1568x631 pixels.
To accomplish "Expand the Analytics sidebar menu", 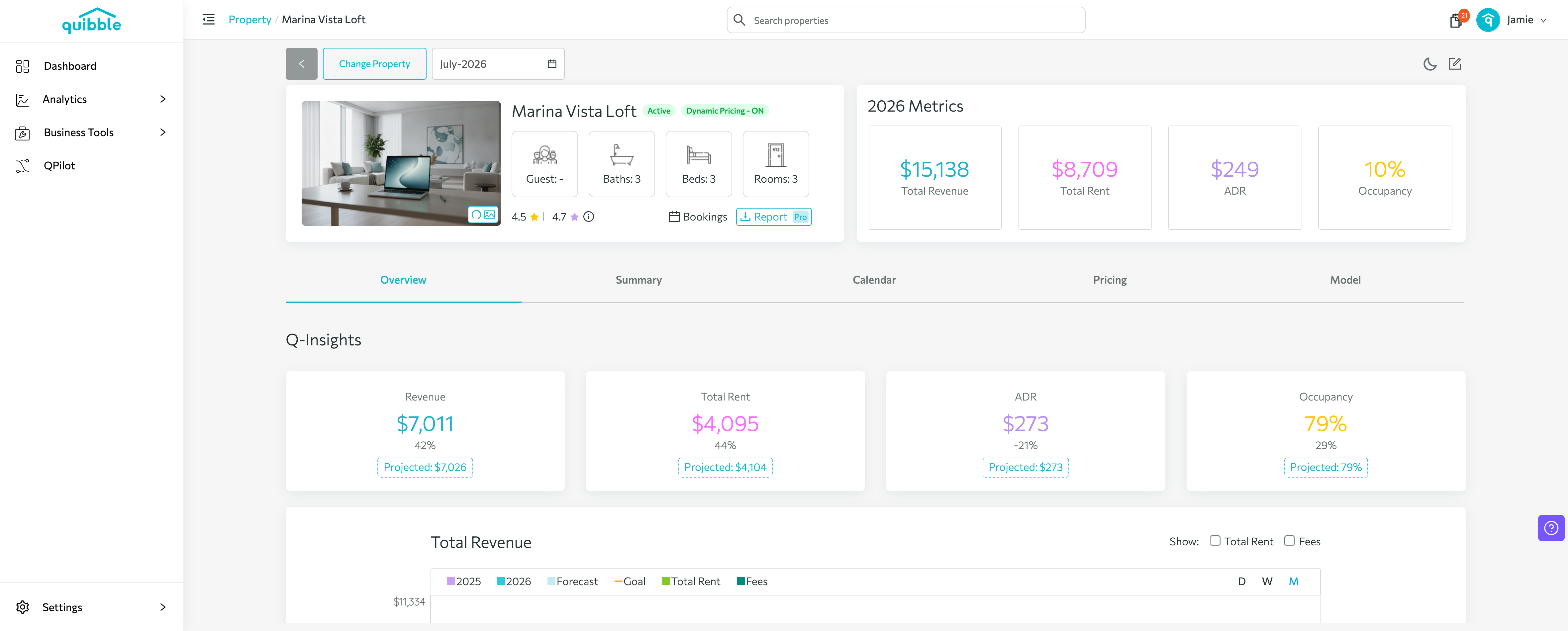I will [x=91, y=99].
